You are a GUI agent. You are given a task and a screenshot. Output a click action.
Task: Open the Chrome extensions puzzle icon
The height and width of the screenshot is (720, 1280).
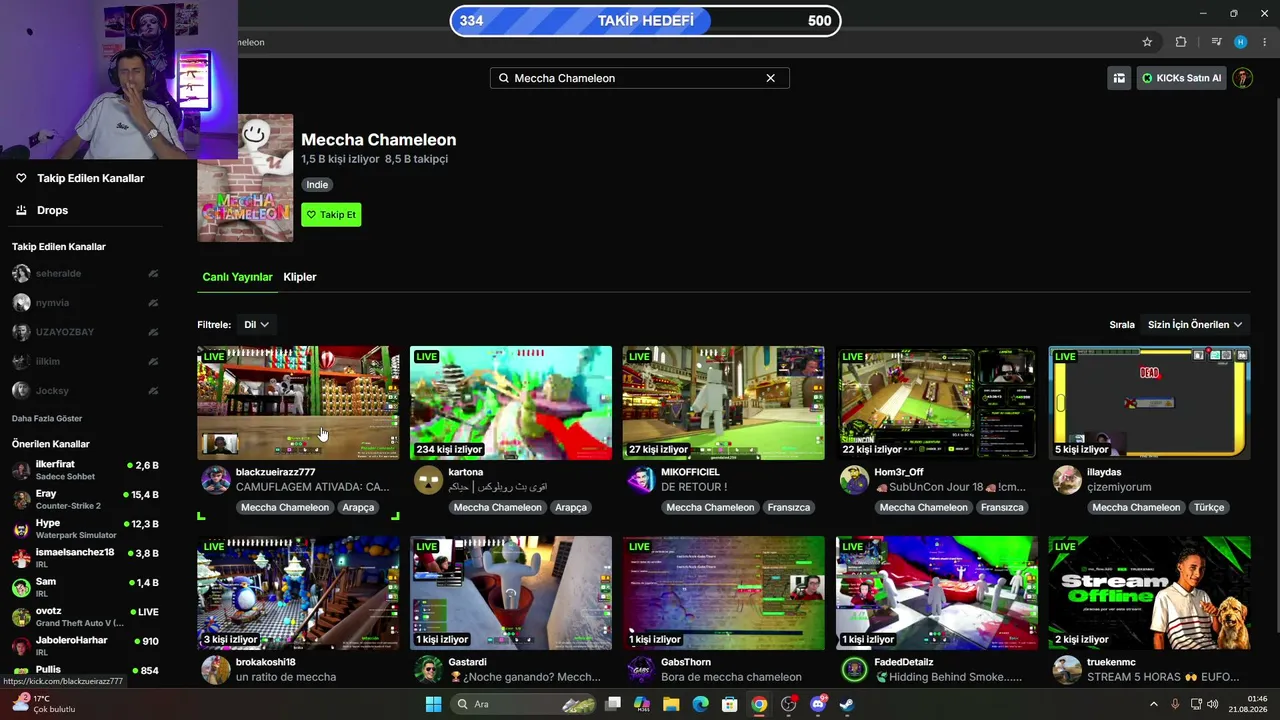click(1181, 42)
